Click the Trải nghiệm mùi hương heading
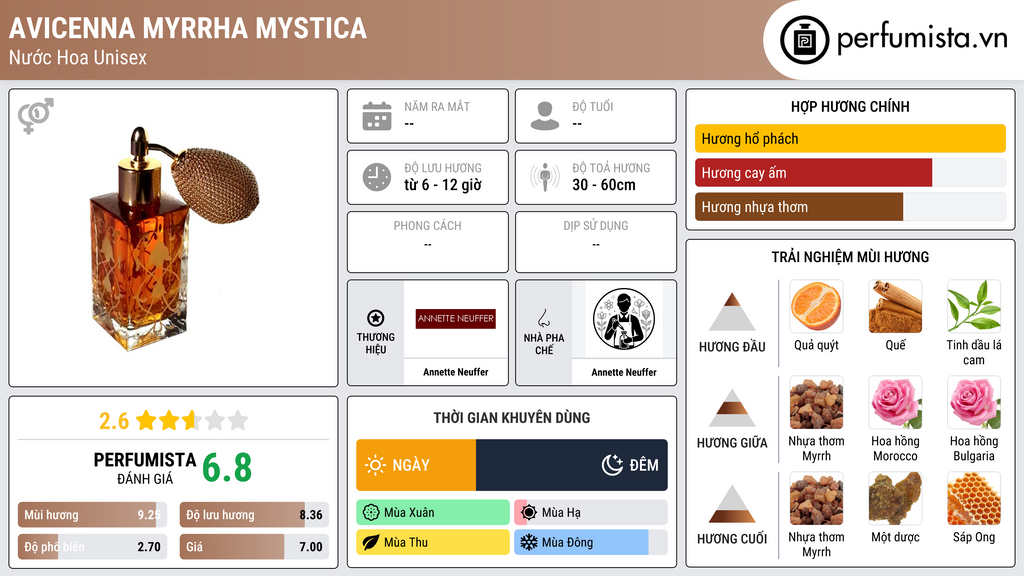The width and height of the screenshot is (1024, 576). [x=850, y=257]
